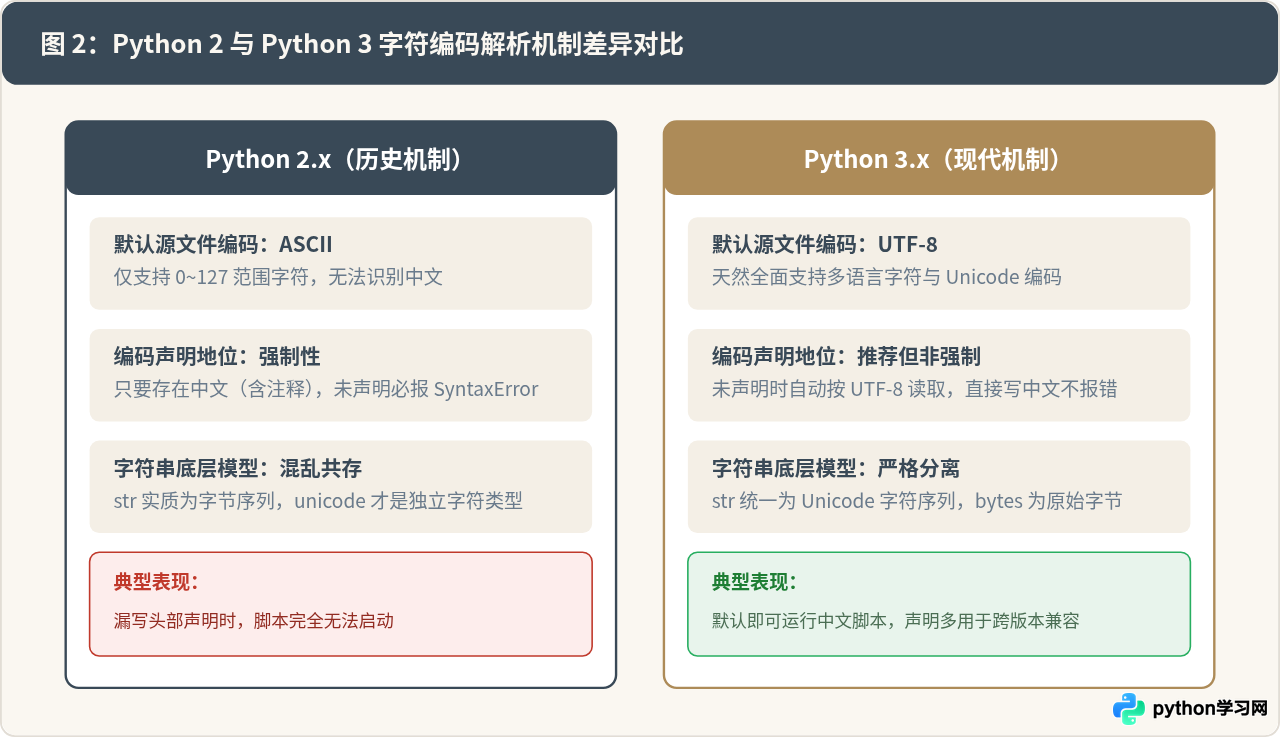Click the text "默认源文件编码：ASCII"
Image resolution: width=1280 pixels, height=738 pixels.
coord(223,244)
